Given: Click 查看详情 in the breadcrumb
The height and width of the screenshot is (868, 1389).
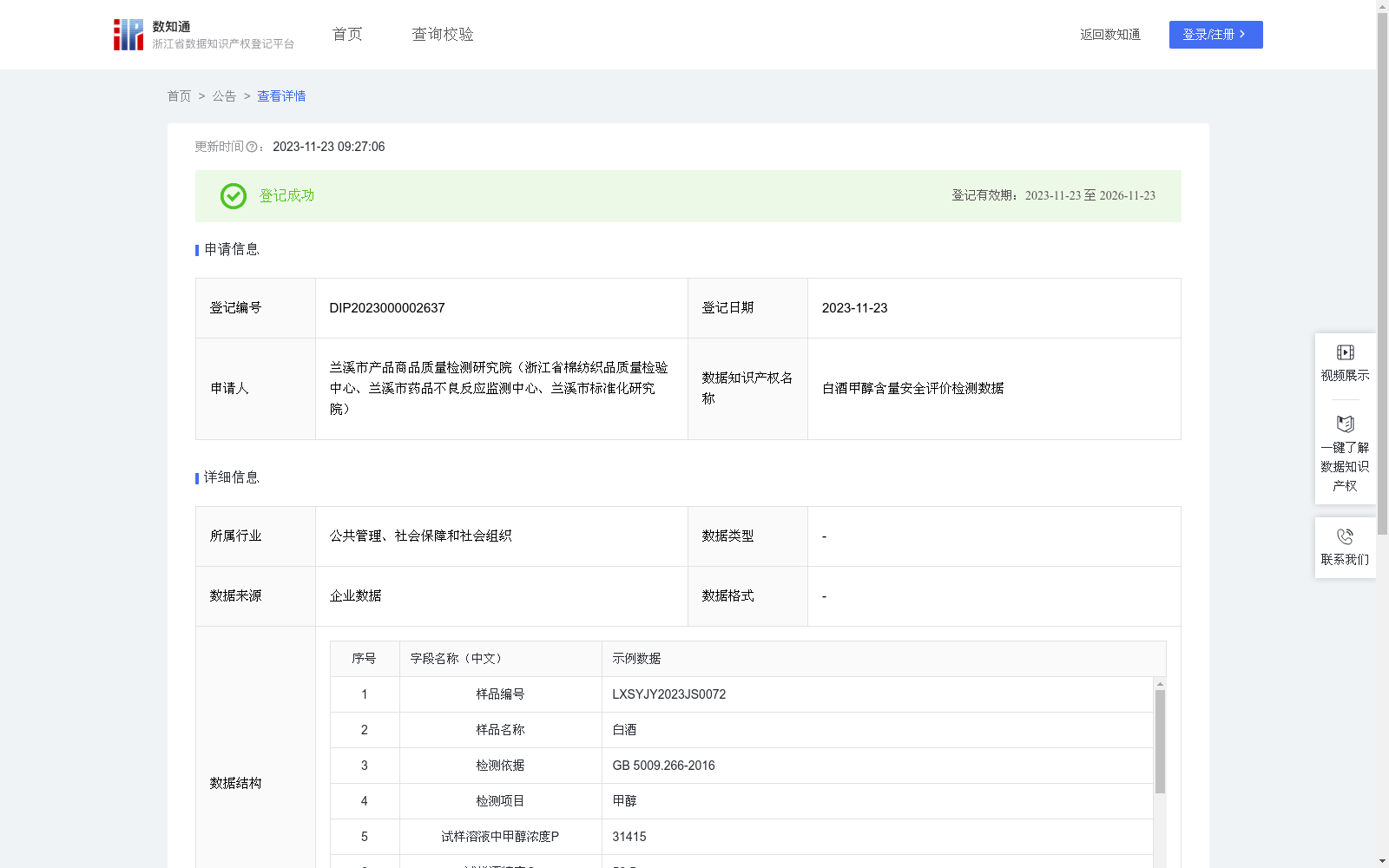Looking at the screenshot, I should tap(281, 96).
